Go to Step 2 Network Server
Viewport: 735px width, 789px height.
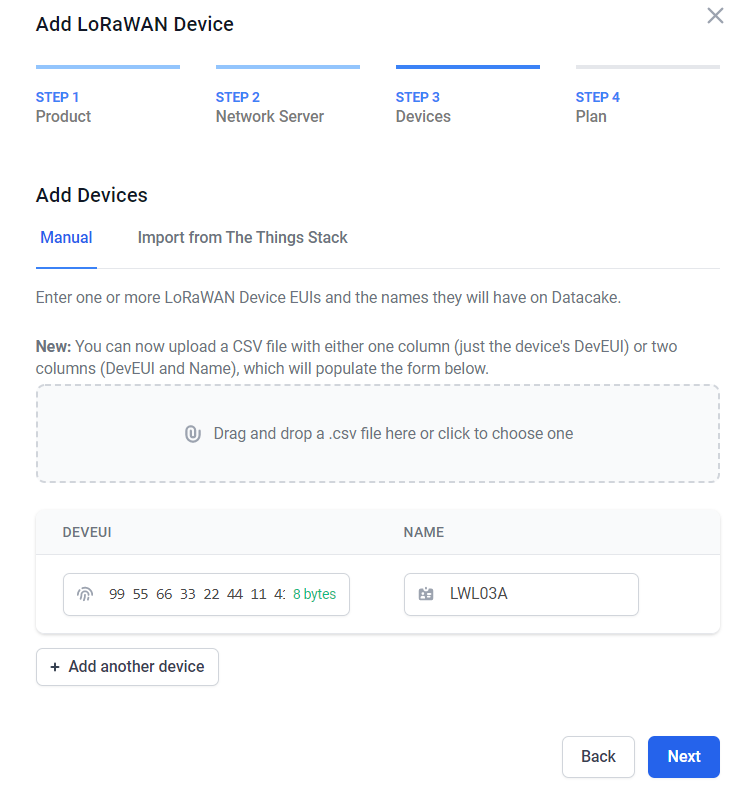tap(270, 107)
